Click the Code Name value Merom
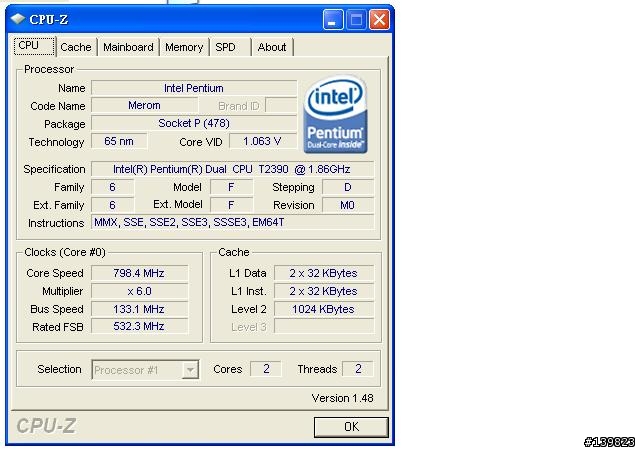The height and width of the screenshot is (450, 640). click(144, 105)
